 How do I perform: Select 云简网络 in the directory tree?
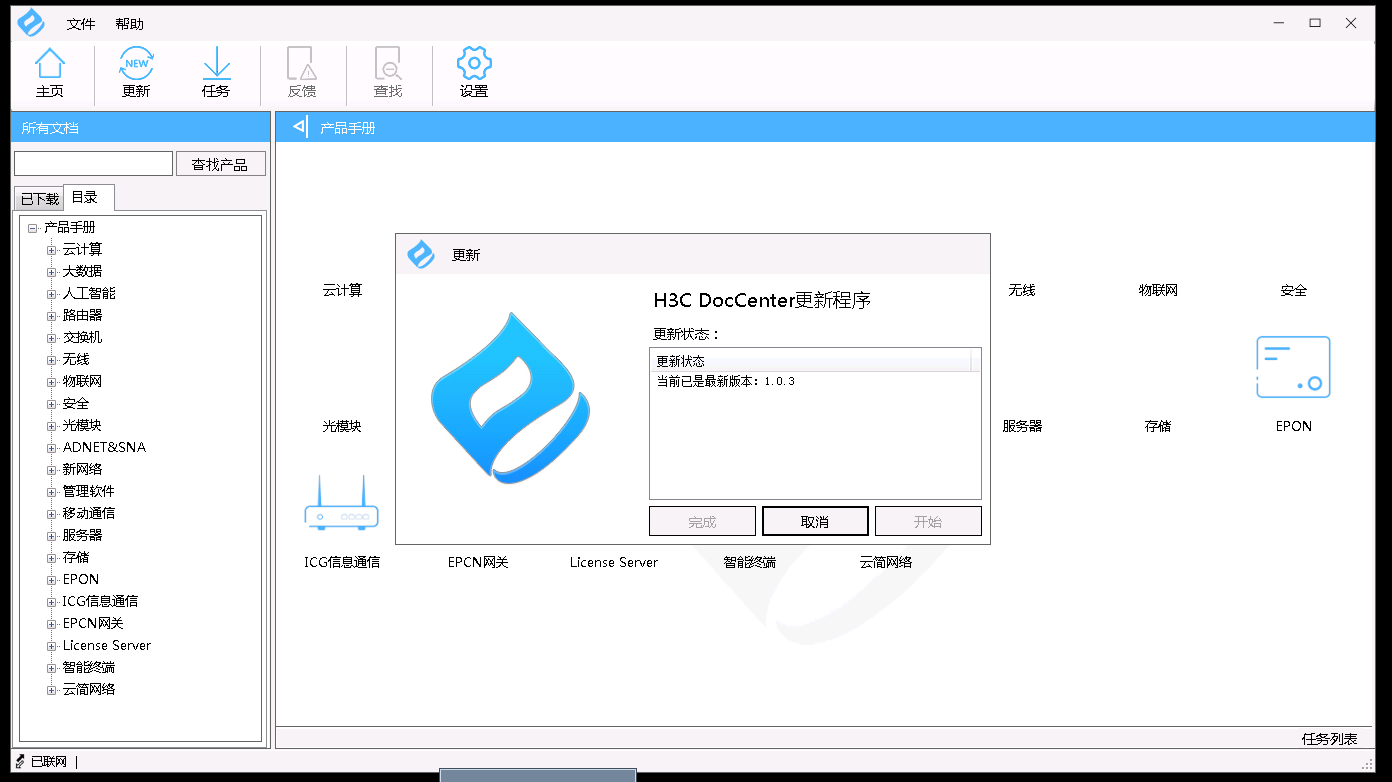88,689
